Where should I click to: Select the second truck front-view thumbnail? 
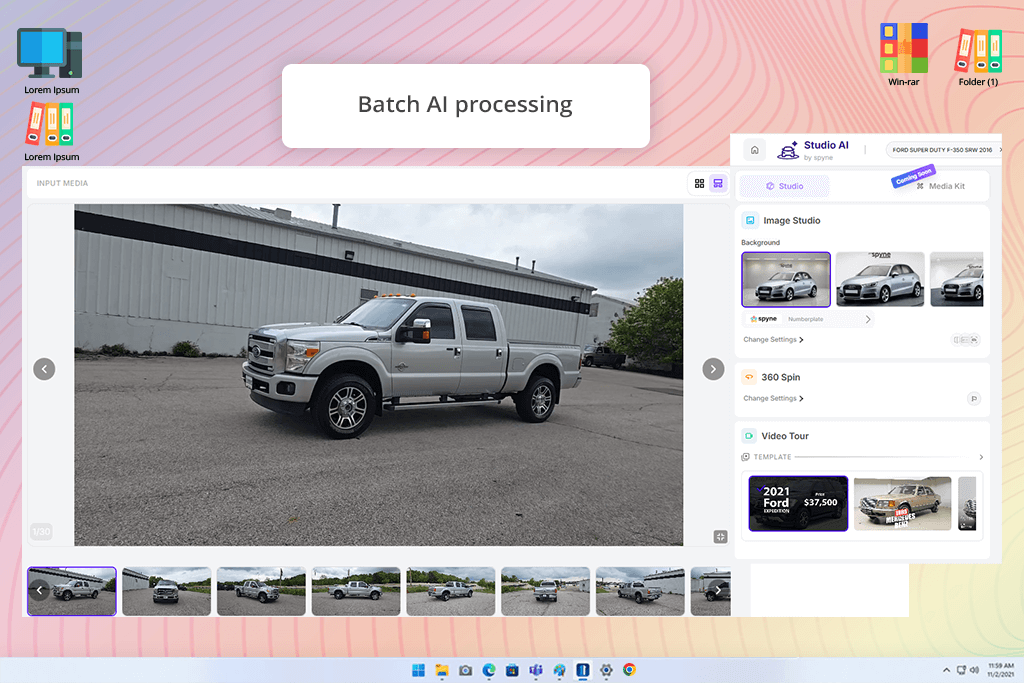[167, 591]
